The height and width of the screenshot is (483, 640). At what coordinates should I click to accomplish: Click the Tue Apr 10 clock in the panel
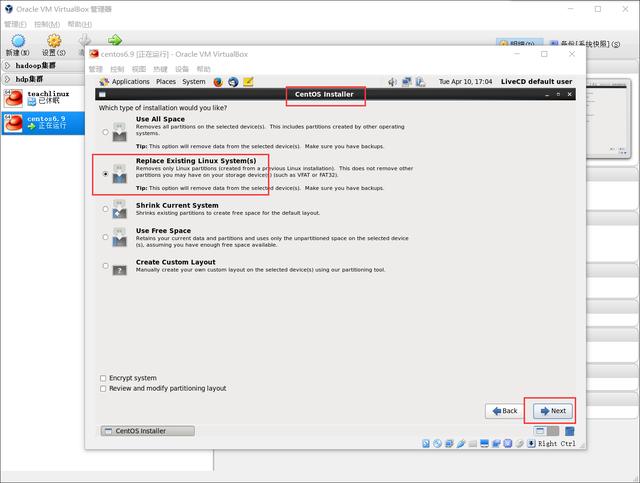465,82
